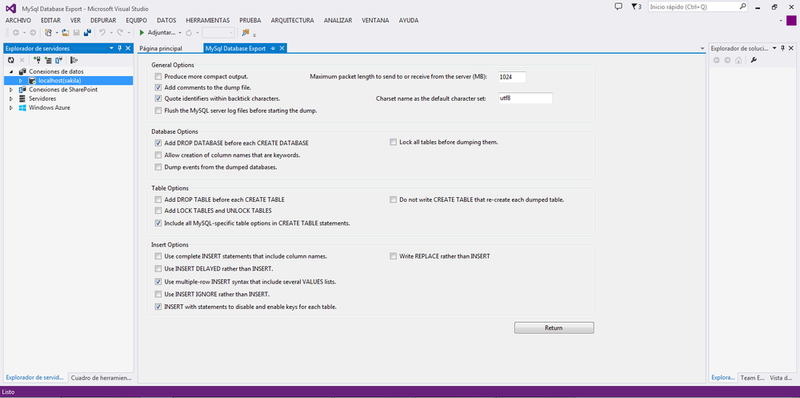The width and height of the screenshot is (800, 398).
Task: Click the Connect to Server icon
Action: 48,60
